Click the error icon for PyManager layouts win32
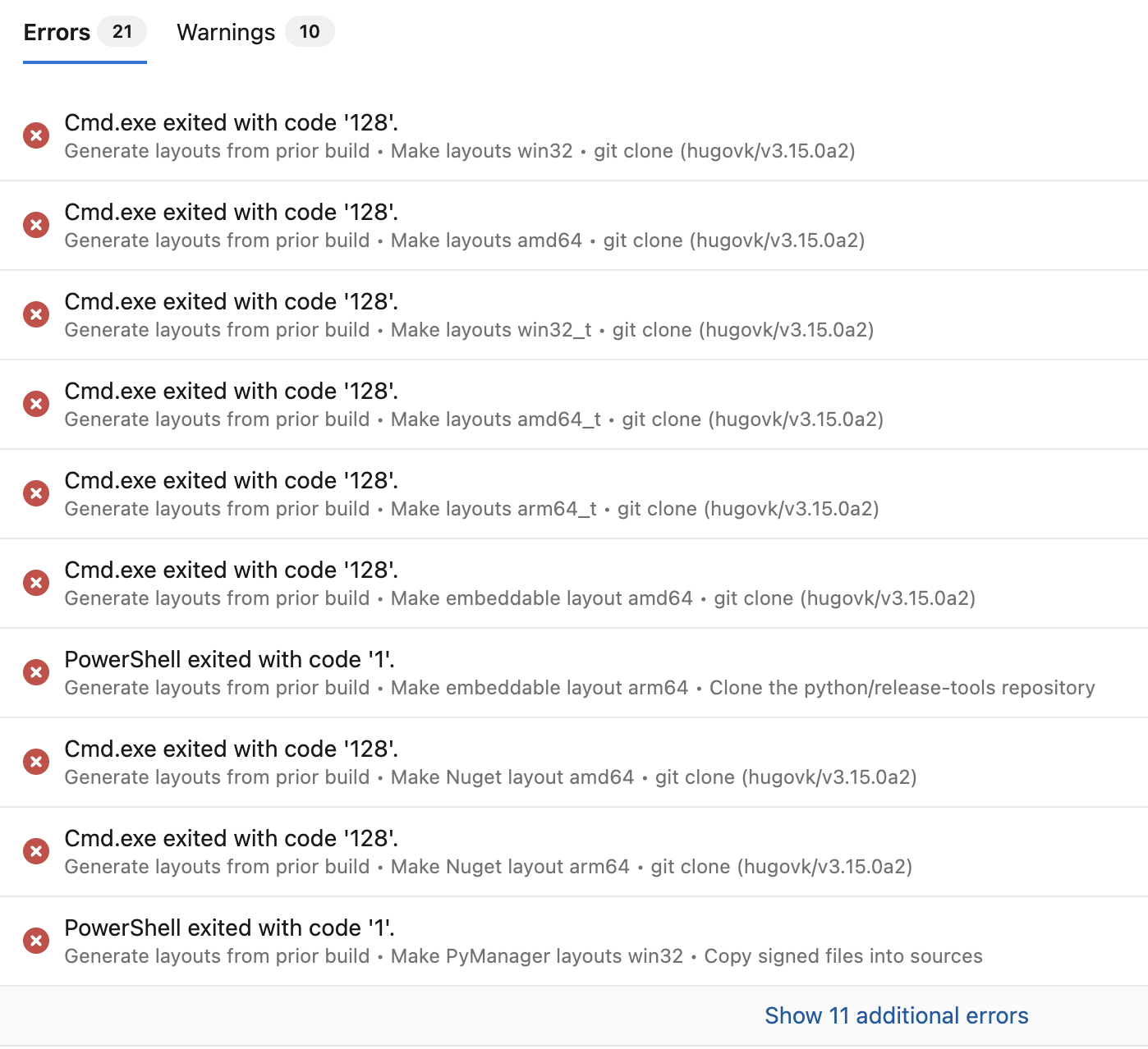This screenshot has width=1148, height=1049. (x=36, y=941)
